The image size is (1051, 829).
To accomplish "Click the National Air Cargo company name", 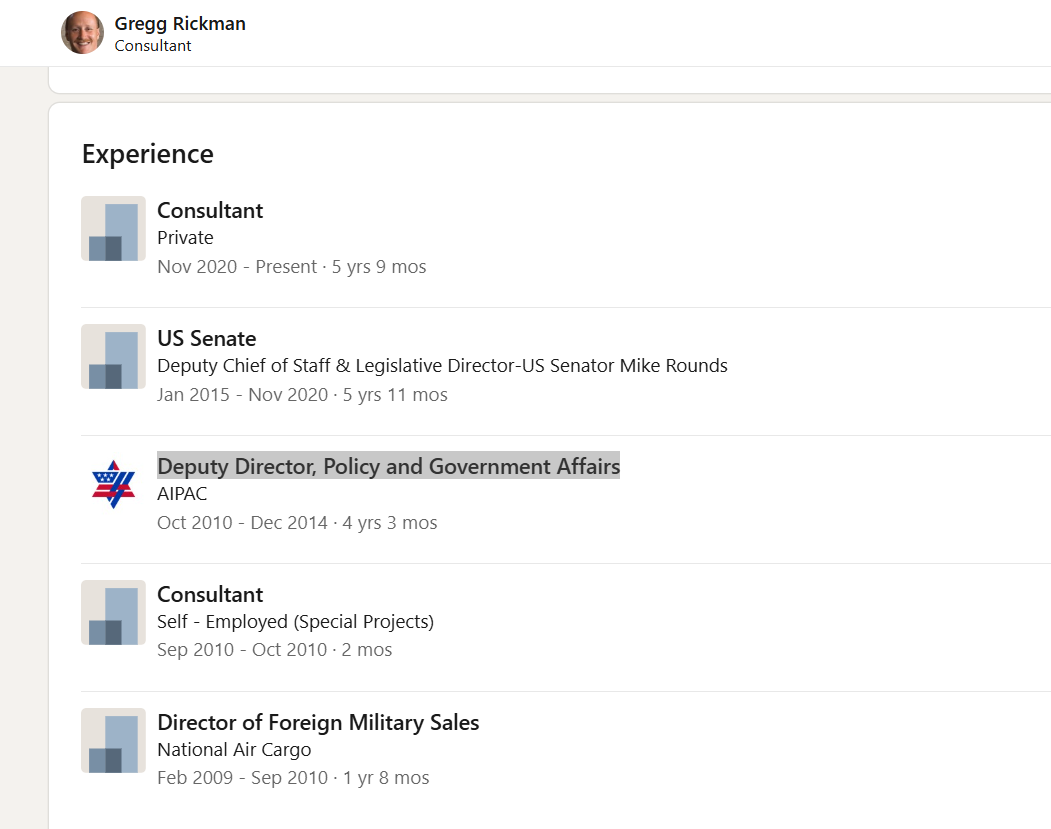I will coord(234,750).
